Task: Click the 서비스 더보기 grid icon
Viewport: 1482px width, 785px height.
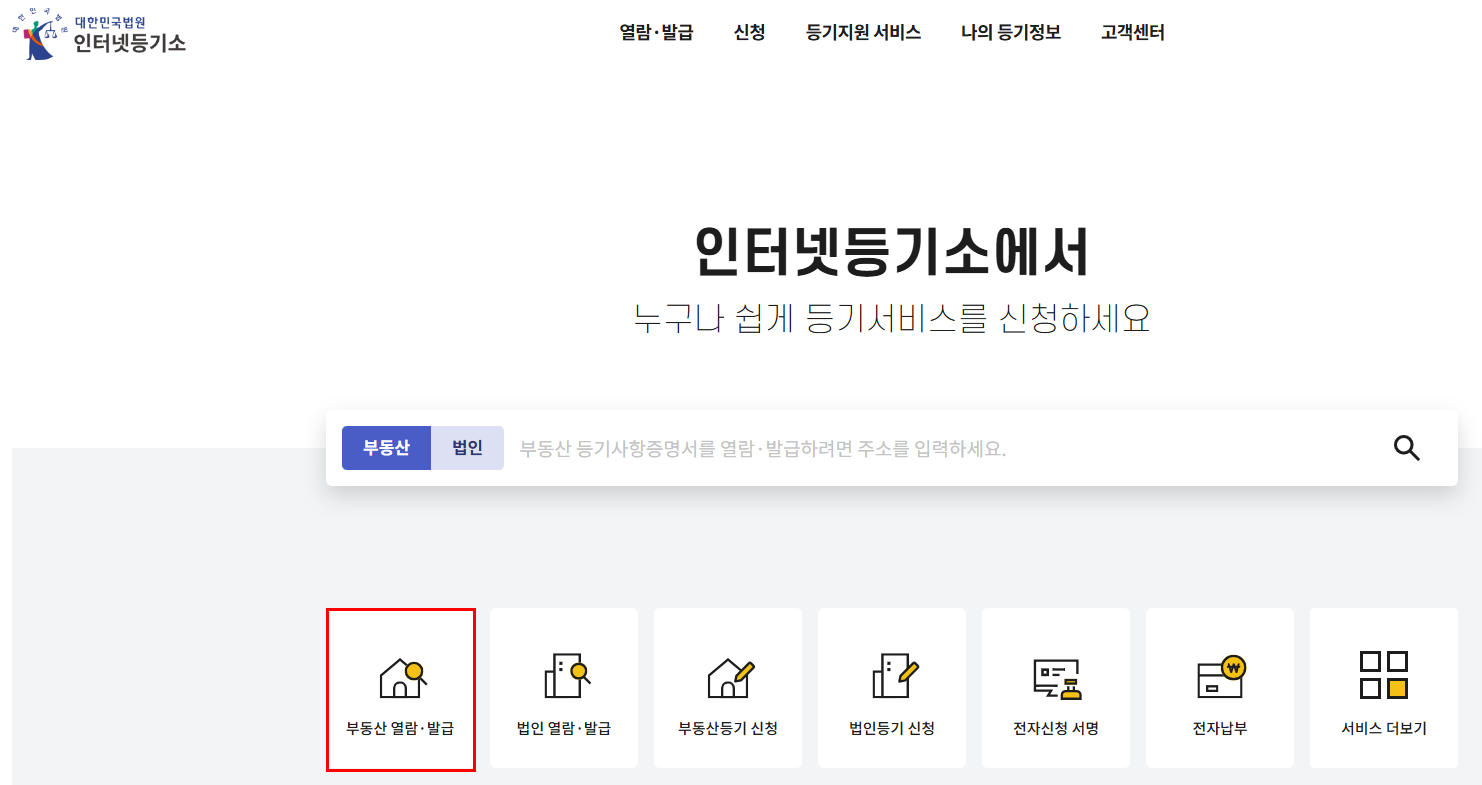Action: (1384, 675)
